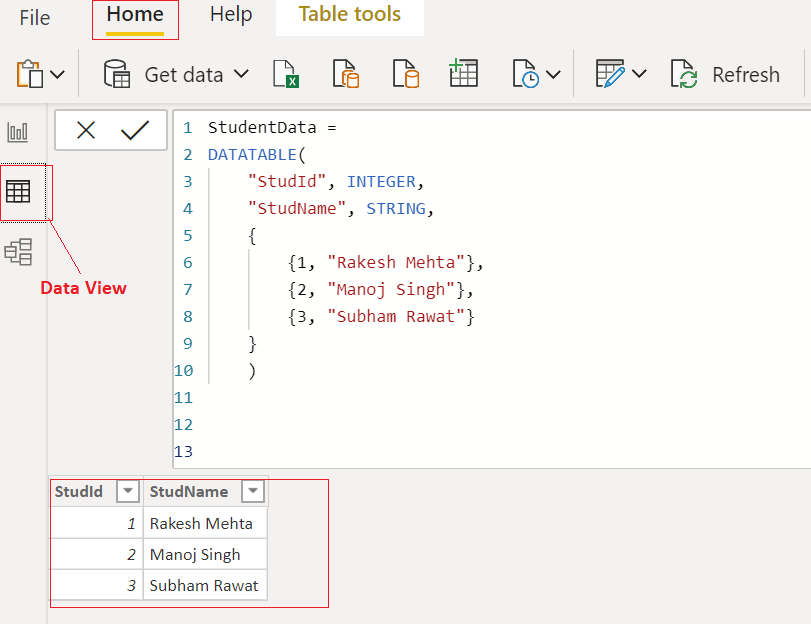Click the StudId cell with value 2
The width and height of the screenshot is (811, 624).
coord(97,554)
